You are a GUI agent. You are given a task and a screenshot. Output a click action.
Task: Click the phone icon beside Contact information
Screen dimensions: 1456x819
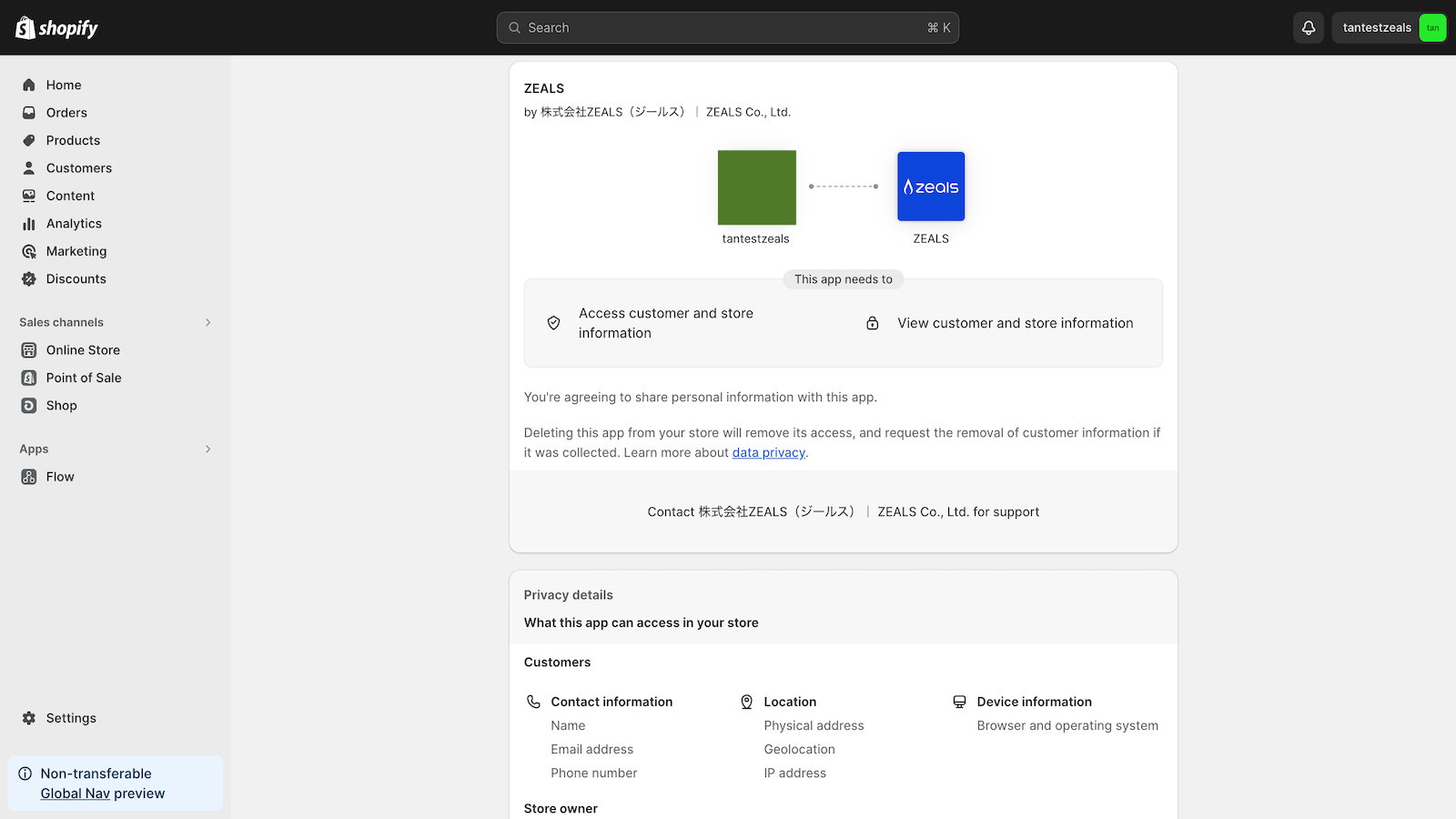pos(533,702)
